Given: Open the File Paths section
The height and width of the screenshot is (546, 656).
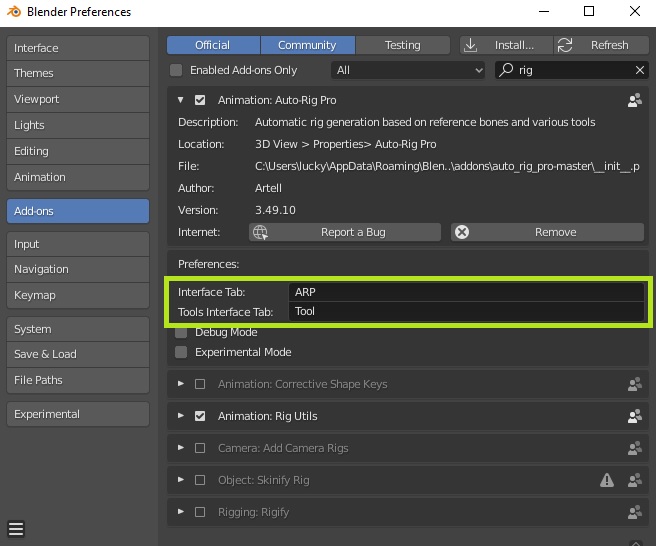Looking at the screenshot, I should (78, 380).
